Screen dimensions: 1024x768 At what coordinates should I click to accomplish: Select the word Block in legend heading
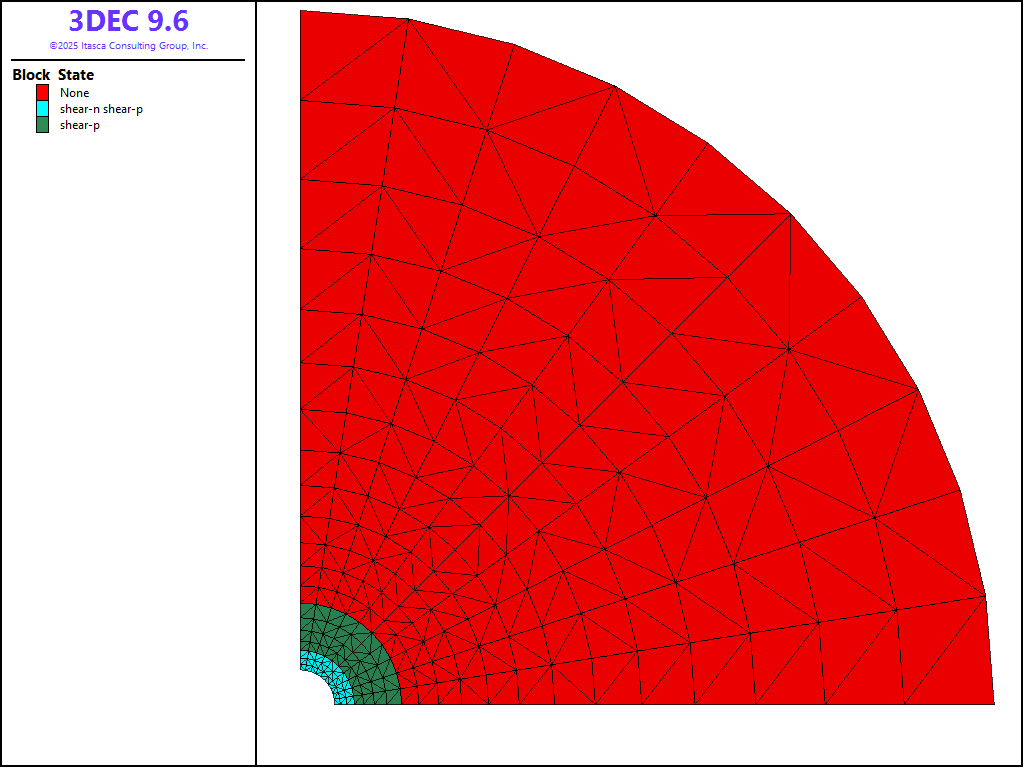pyautogui.click(x=31, y=75)
